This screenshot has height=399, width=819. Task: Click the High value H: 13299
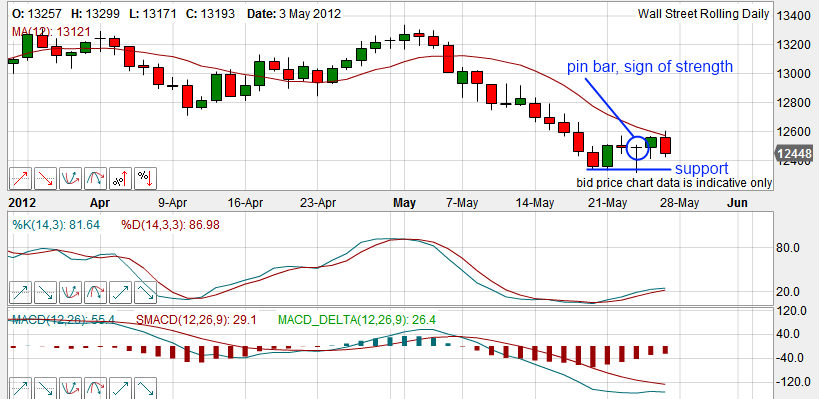pyautogui.click(x=98, y=14)
